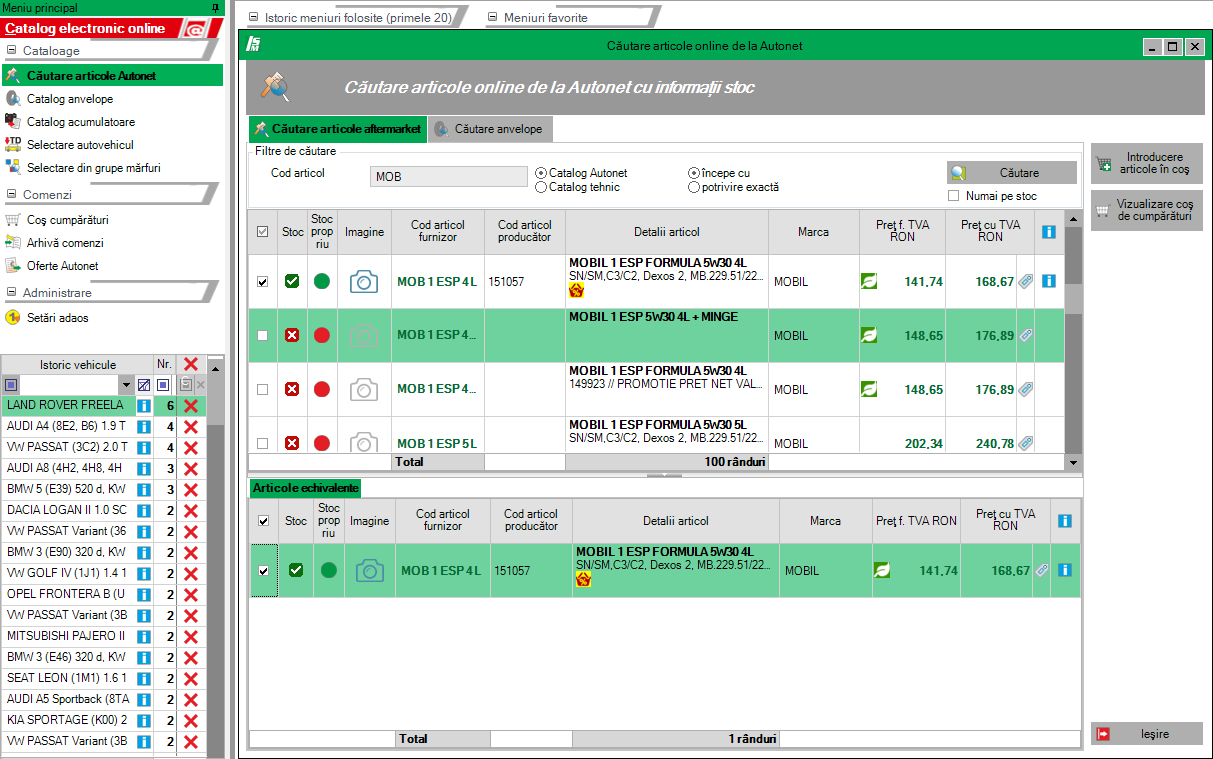Show info for the 168,67 search result row
1213x759 pixels.
click(x=1048, y=282)
